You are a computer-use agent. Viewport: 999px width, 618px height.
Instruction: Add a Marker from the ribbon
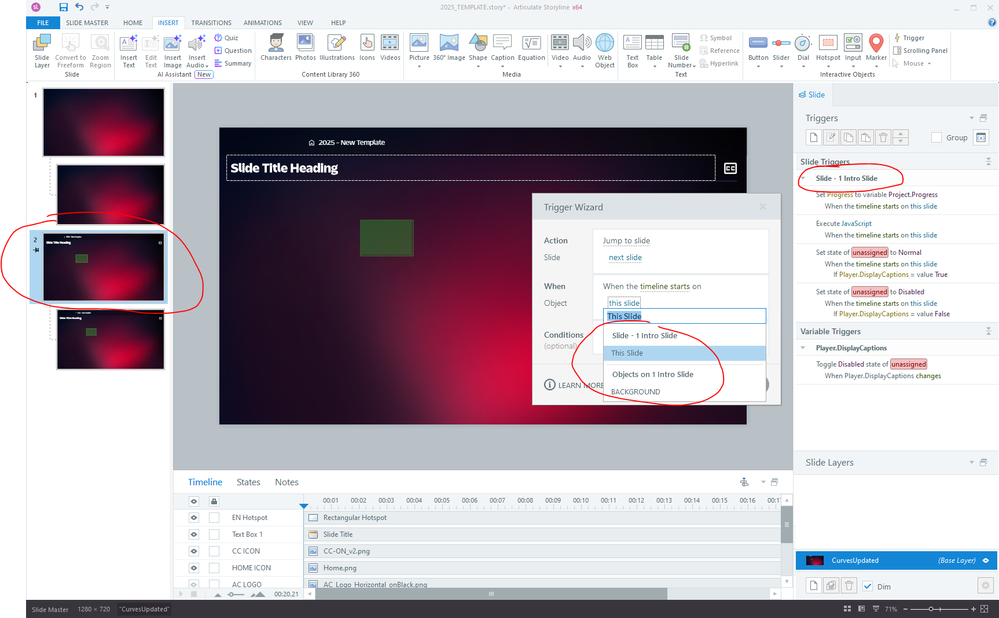[x=876, y=48]
